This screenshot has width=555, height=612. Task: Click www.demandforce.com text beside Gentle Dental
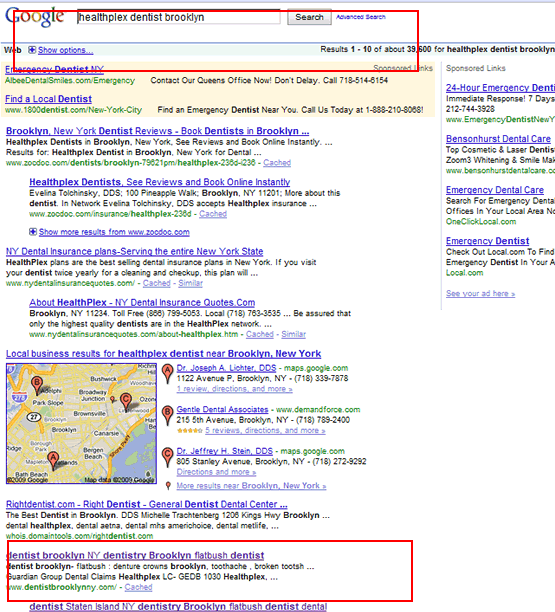(x=318, y=410)
